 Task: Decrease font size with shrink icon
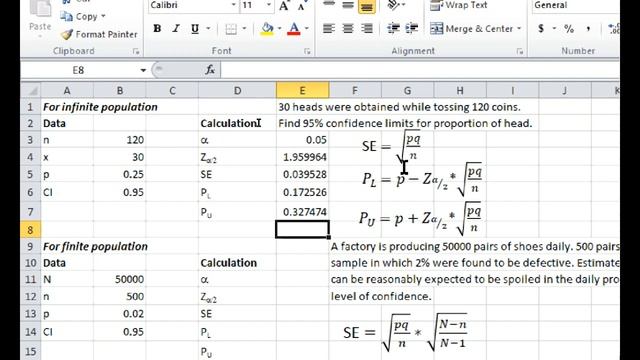pos(302,5)
